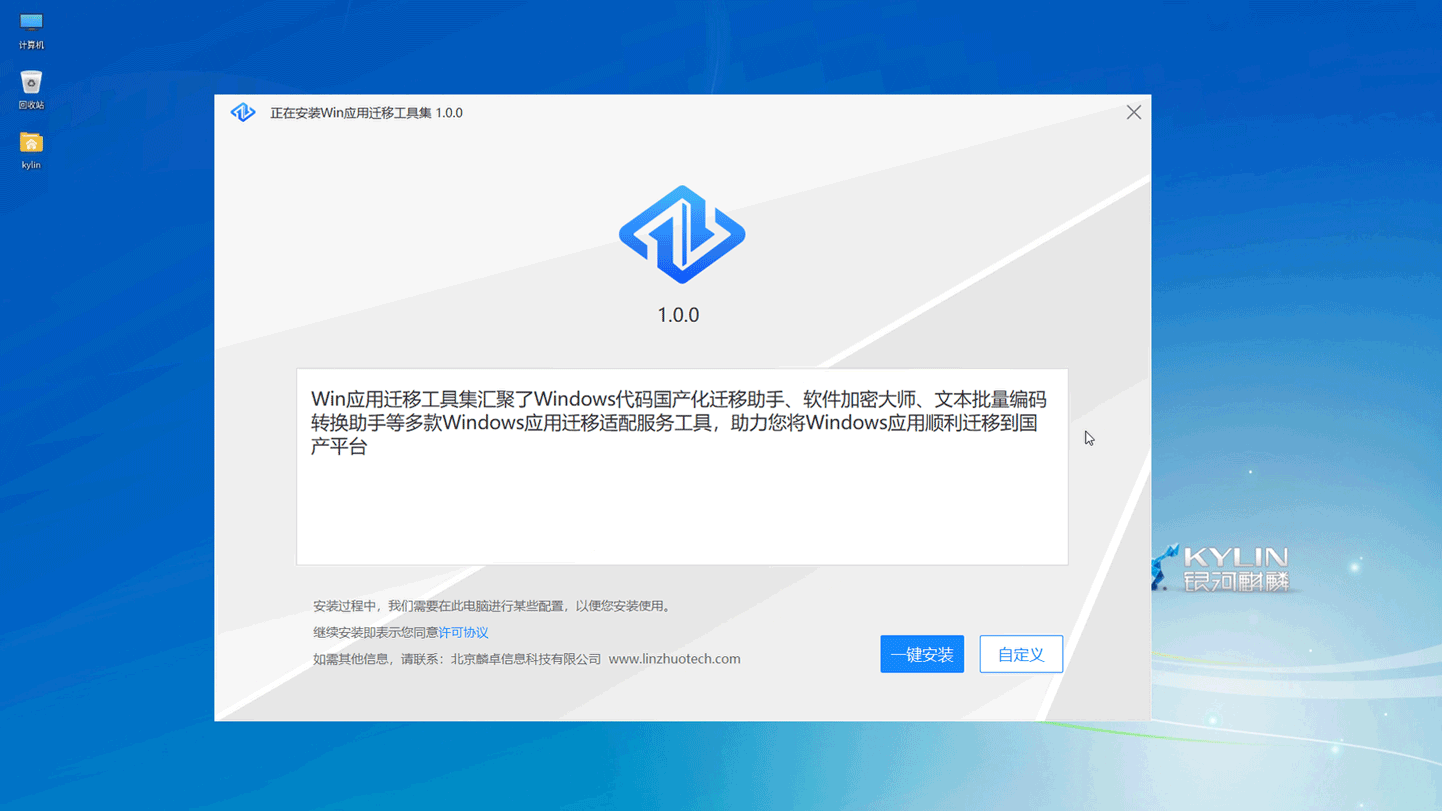Screen dimensions: 1442x811
Task: Click the www.linzhuotech.com website text
Action: (674, 659)
